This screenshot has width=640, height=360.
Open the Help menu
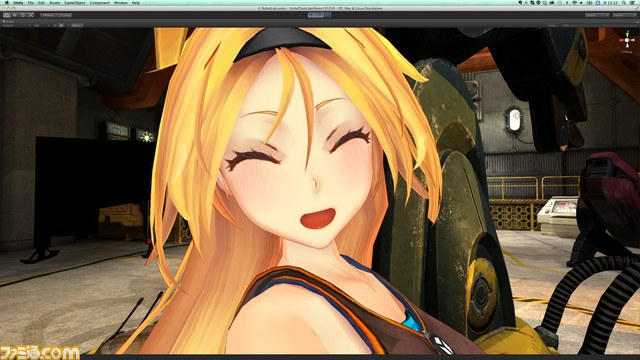point(136,3)
